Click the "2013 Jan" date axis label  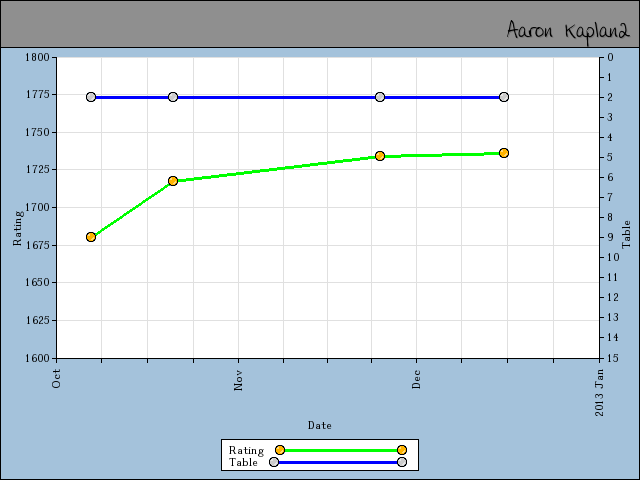599,392
